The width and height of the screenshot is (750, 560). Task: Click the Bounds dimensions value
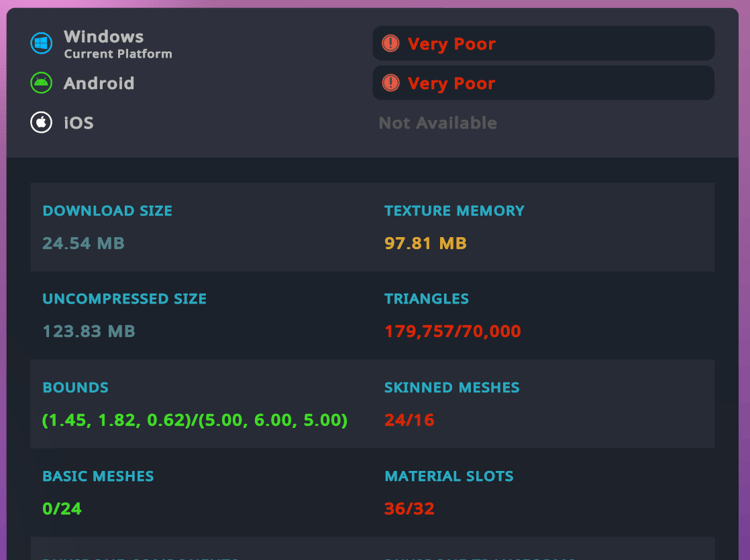195,420
